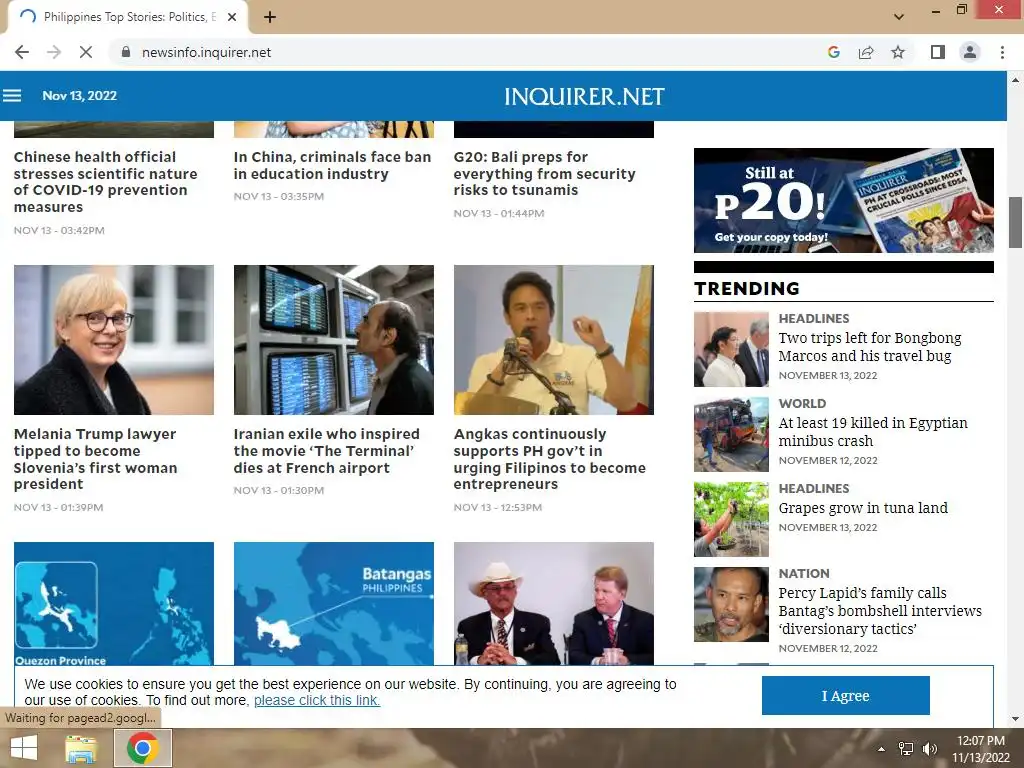The height and width of the screenshot is (768, 1024).
Task: Click the Egyptian minibus crash thumbnail
Action: [x=731, y=434]
